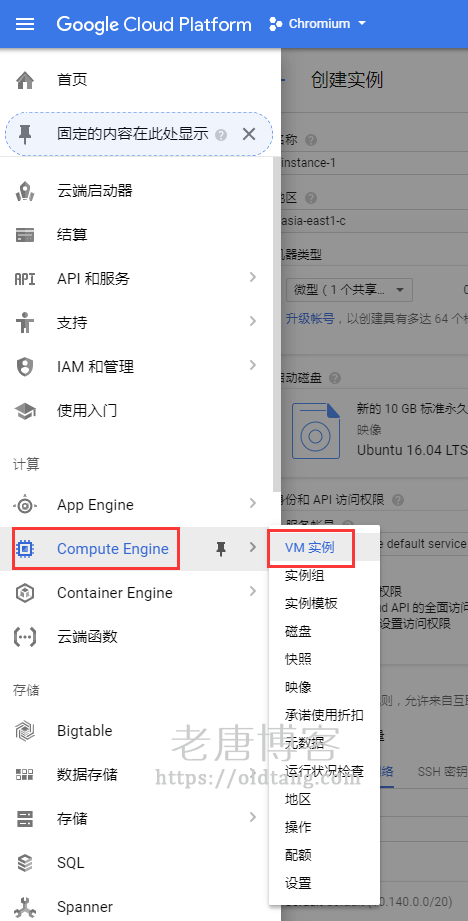Expand the API 和服务 submenu chevron
The image size is (468, 921).
click(x=253, y=277)
